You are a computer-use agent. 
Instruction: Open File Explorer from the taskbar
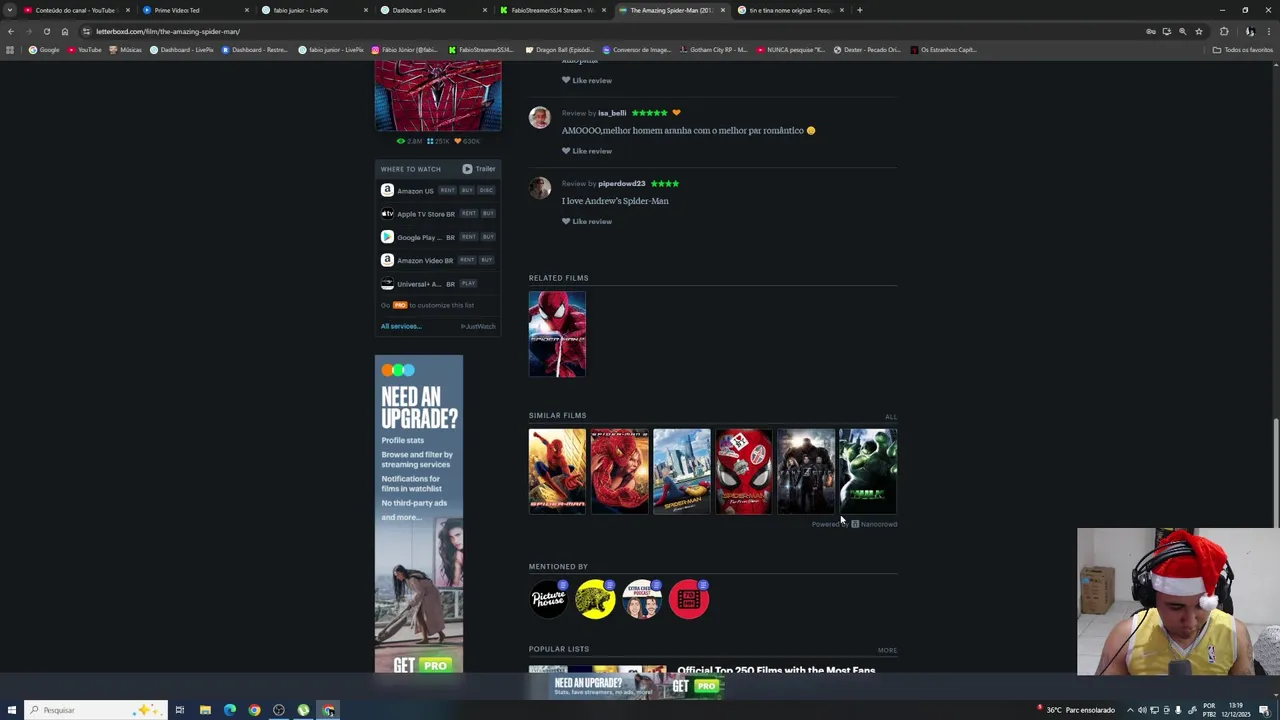(x=205, y=710)
